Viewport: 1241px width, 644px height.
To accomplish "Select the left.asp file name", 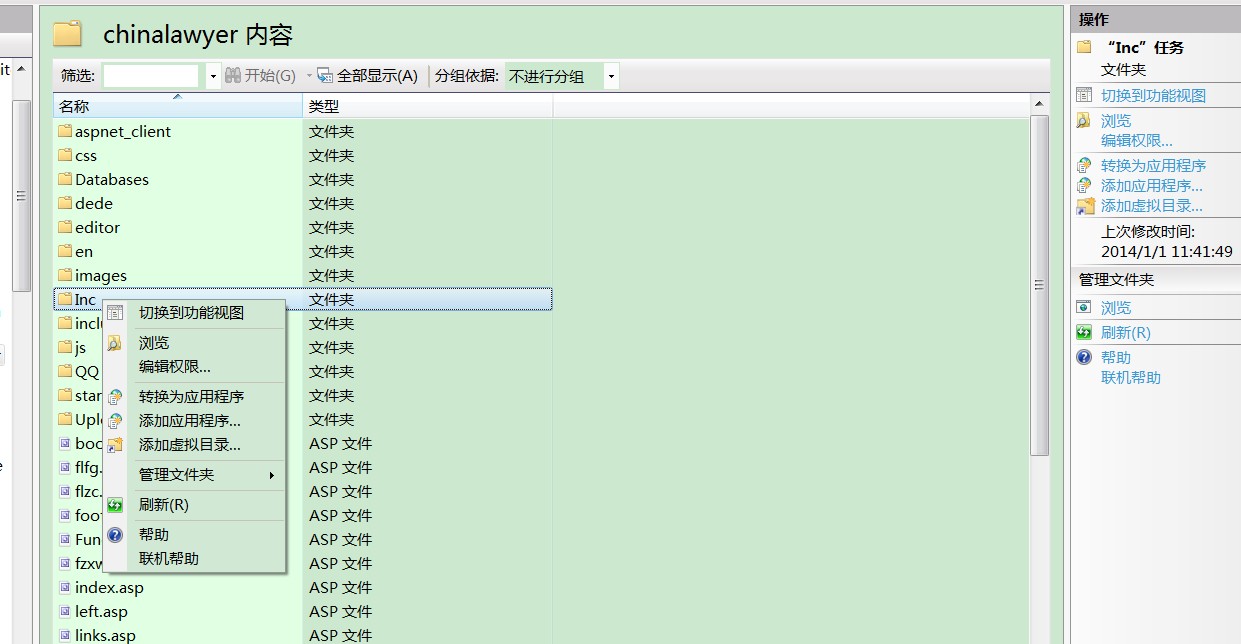I will click(x=101, y=611).
